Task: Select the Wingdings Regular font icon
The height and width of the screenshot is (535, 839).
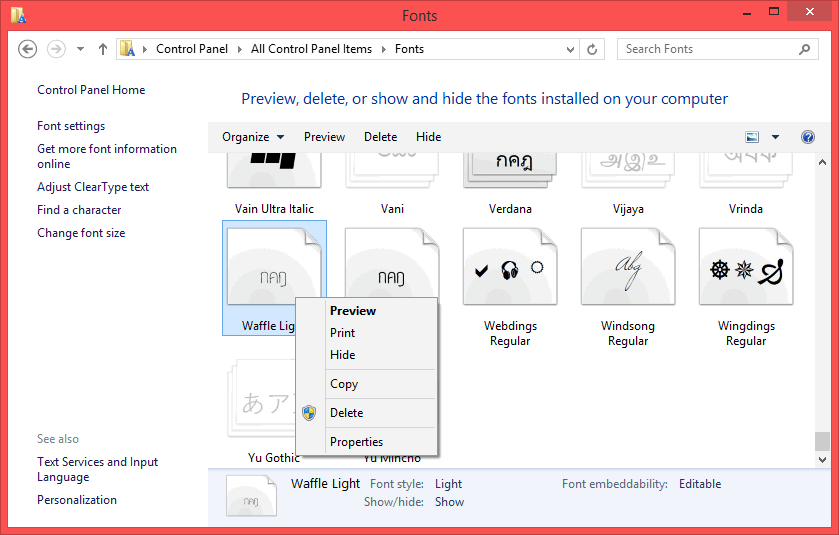Action: 746,266
